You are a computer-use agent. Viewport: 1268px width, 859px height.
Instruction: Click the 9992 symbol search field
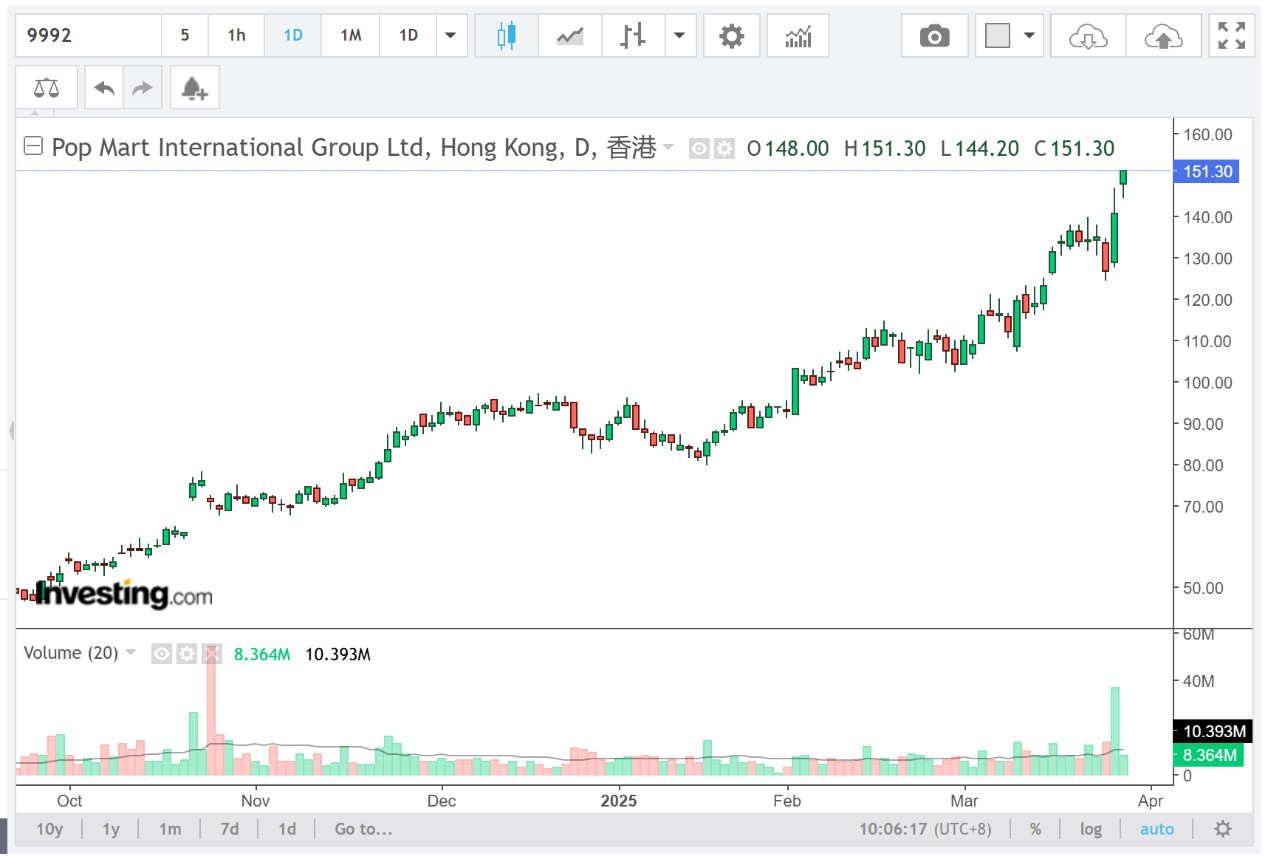coord(89,36)
